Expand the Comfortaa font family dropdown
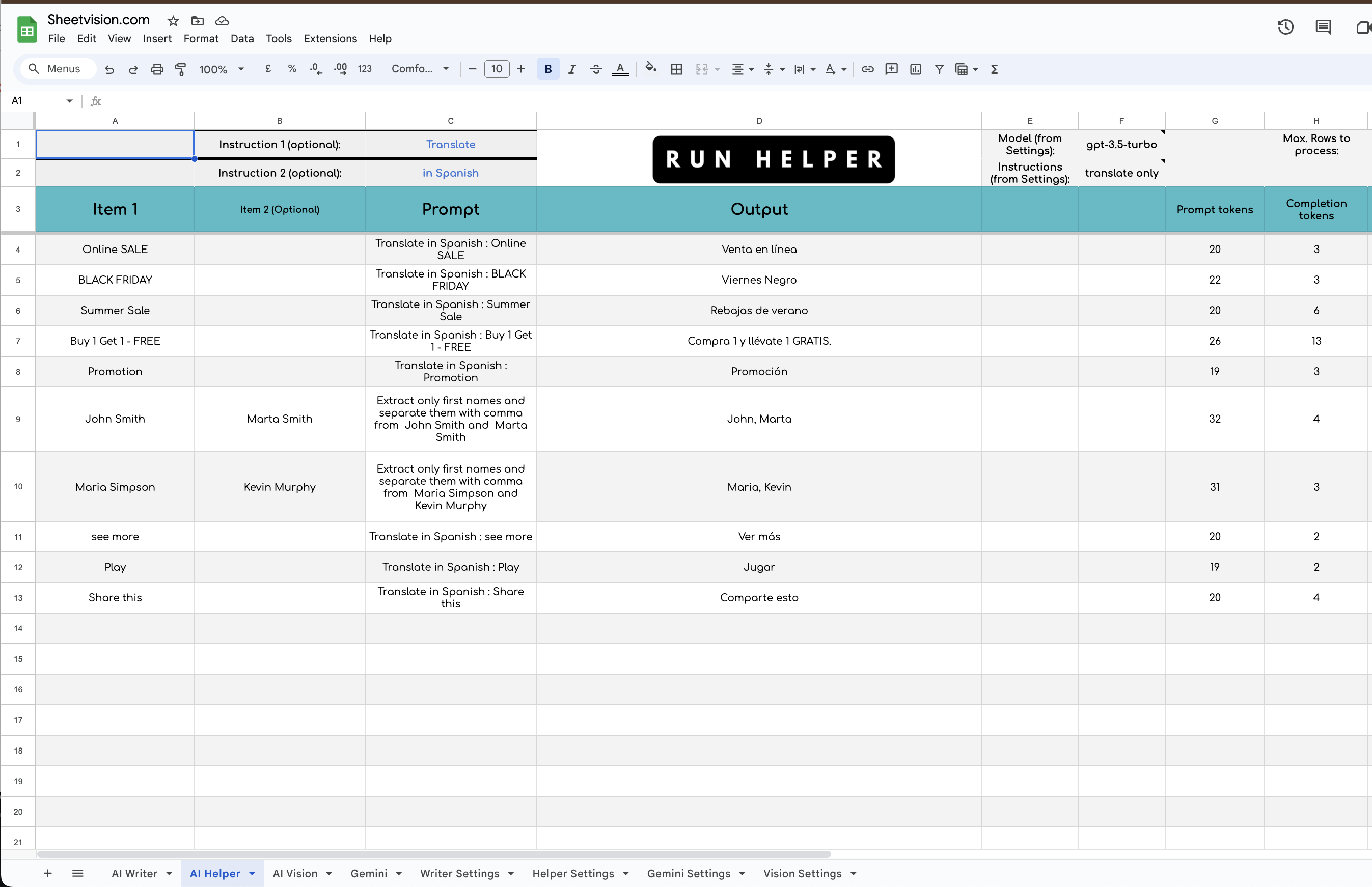Image resolution: width=1372 pixels, height=887 pixels. click(420, 69)
